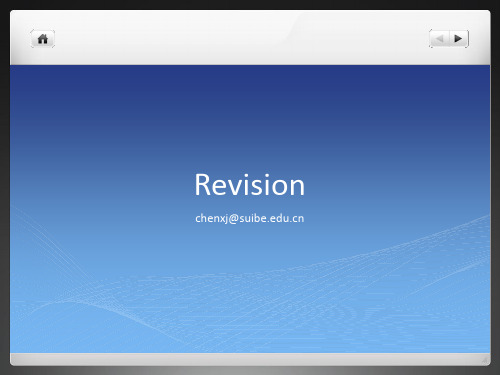The height and width of the screenshot is (375, 500).
Task: Click the chenxj@suibe.edu.cn email text
Action: click(250, 219)
